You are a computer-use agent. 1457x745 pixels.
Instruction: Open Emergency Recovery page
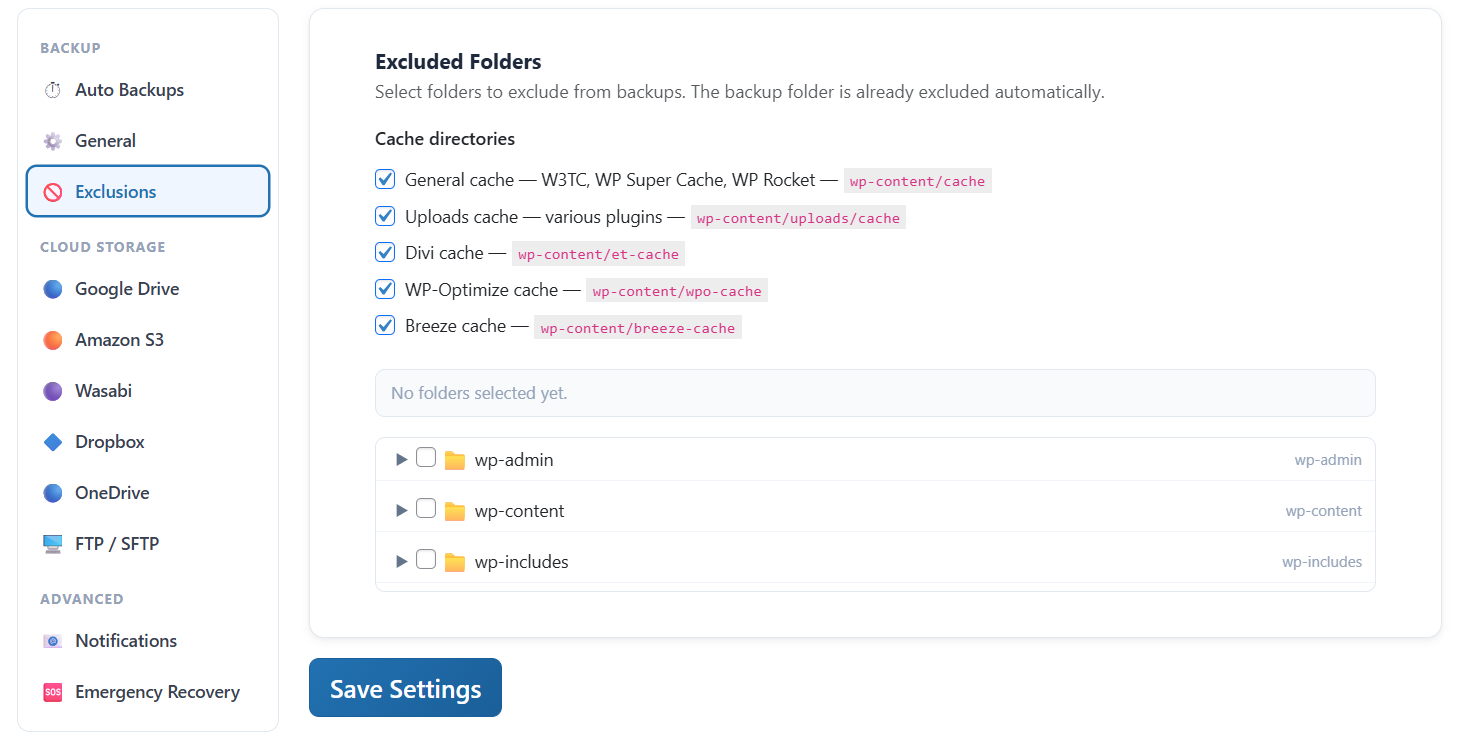(148, 692)
